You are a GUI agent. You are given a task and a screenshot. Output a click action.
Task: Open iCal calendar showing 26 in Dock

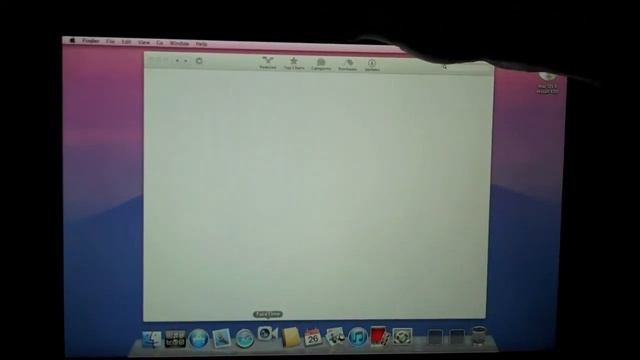(x=313, y=337)
